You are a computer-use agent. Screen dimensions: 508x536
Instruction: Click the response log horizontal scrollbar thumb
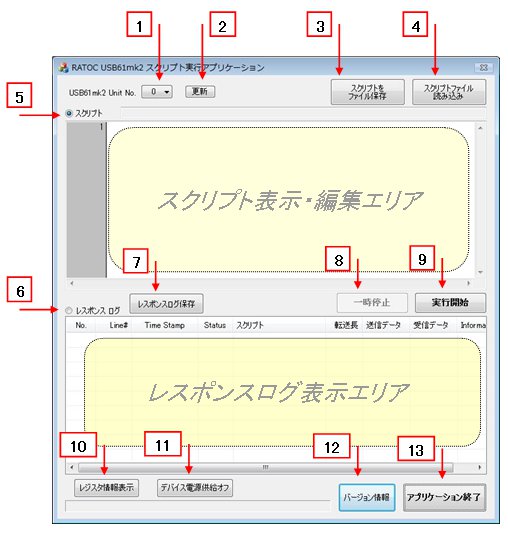tap(266, 467)
